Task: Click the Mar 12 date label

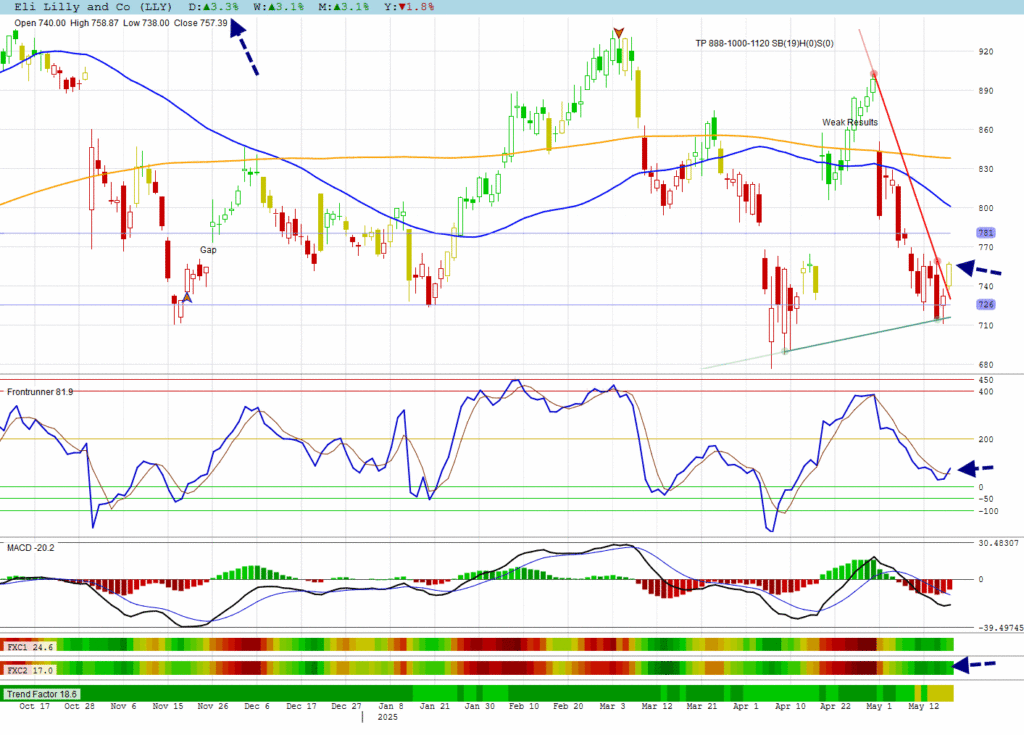Action: click(657, 706)
